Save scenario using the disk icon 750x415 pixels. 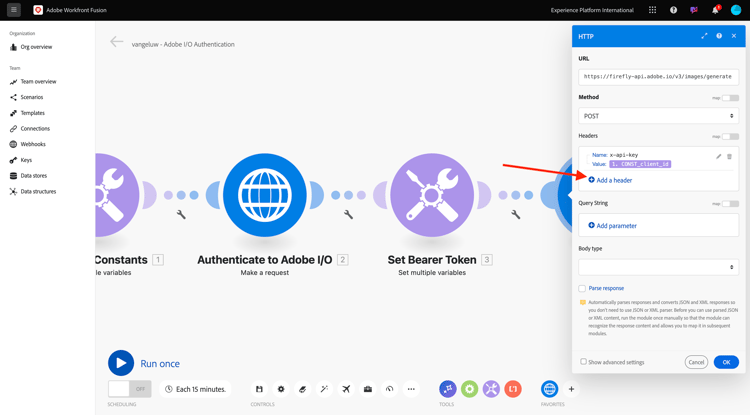(x=259, y=389)
